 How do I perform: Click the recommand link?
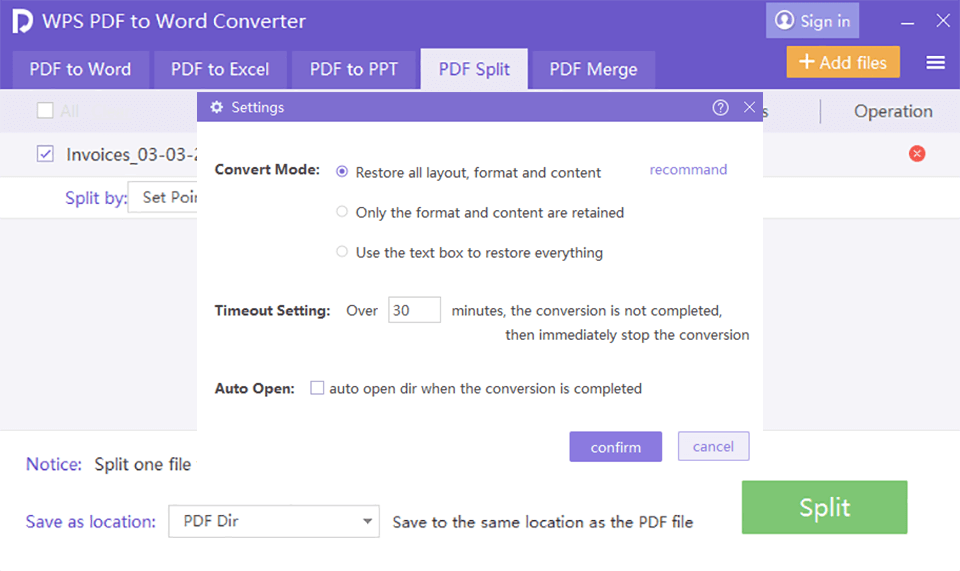pos(688,170)
